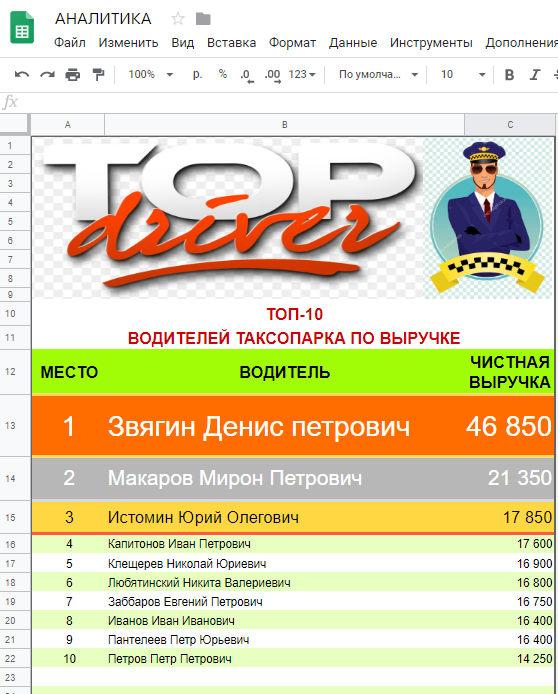The image size is (558, 694).
Task: Open the 123 number formats dropdown
Action: pos(302,74)
